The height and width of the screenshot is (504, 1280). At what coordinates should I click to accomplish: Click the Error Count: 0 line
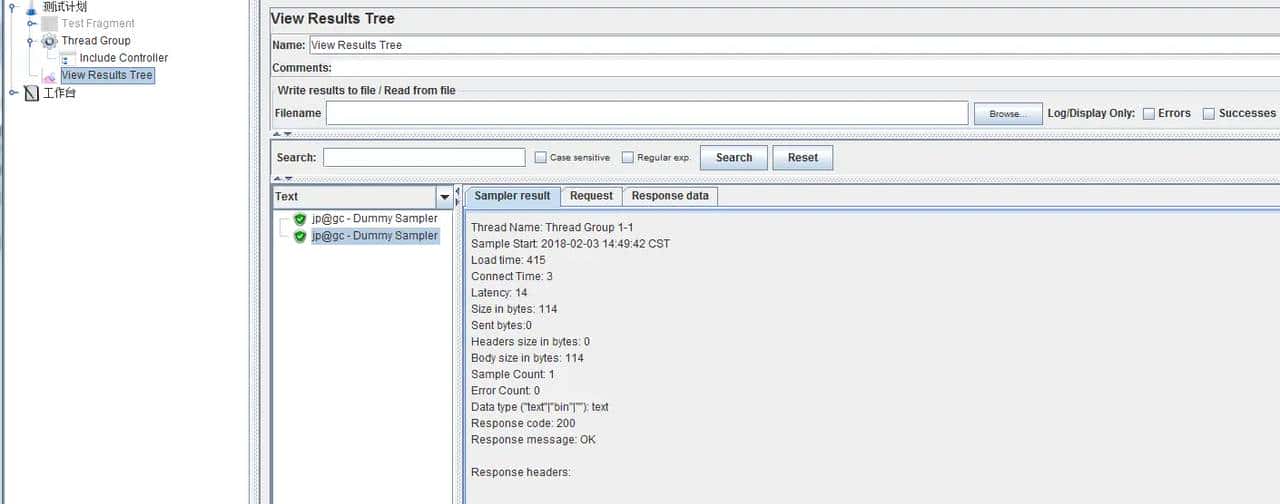[505, 391]
